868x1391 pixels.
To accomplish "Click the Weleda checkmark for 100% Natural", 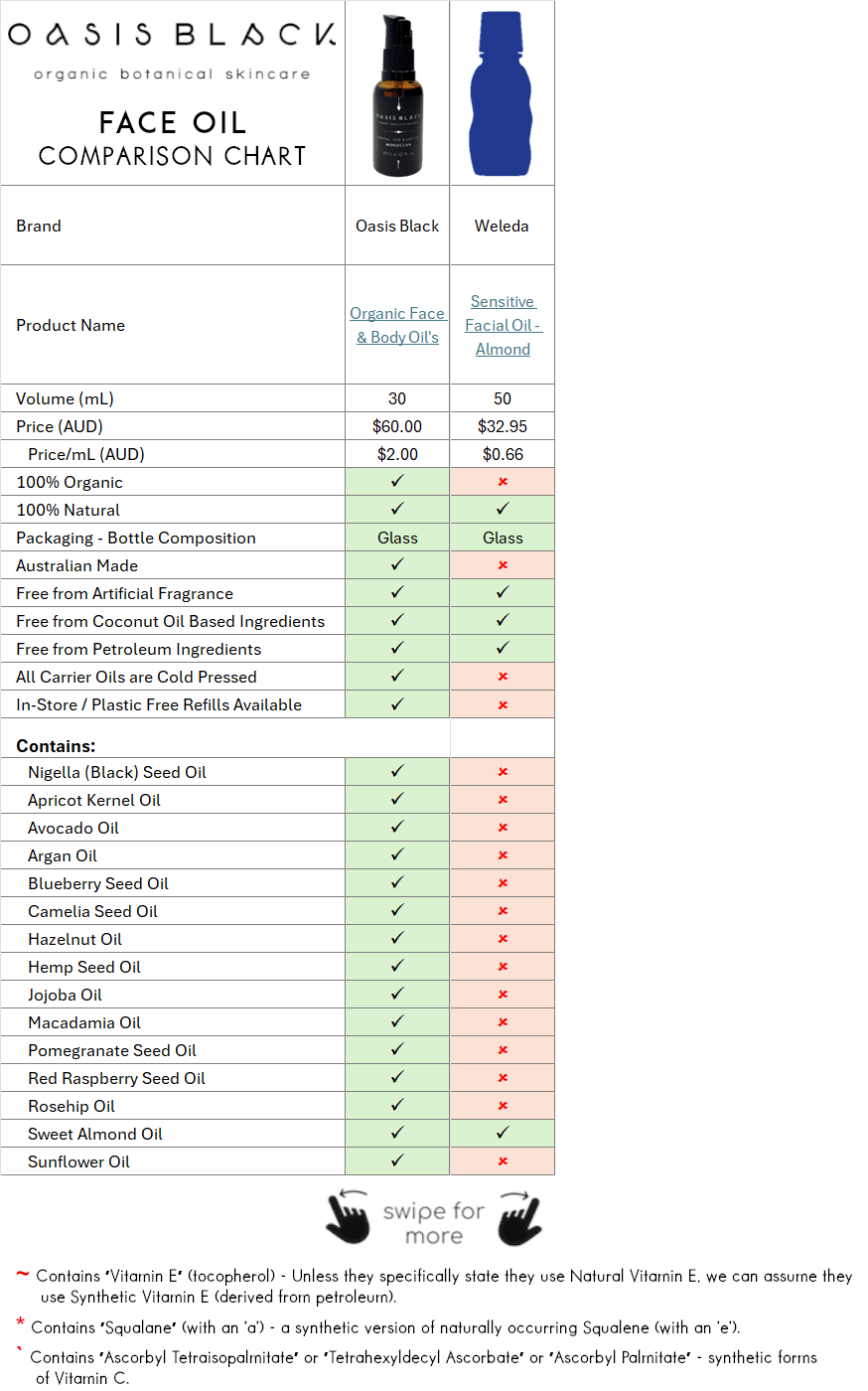I will coord(503,509).
